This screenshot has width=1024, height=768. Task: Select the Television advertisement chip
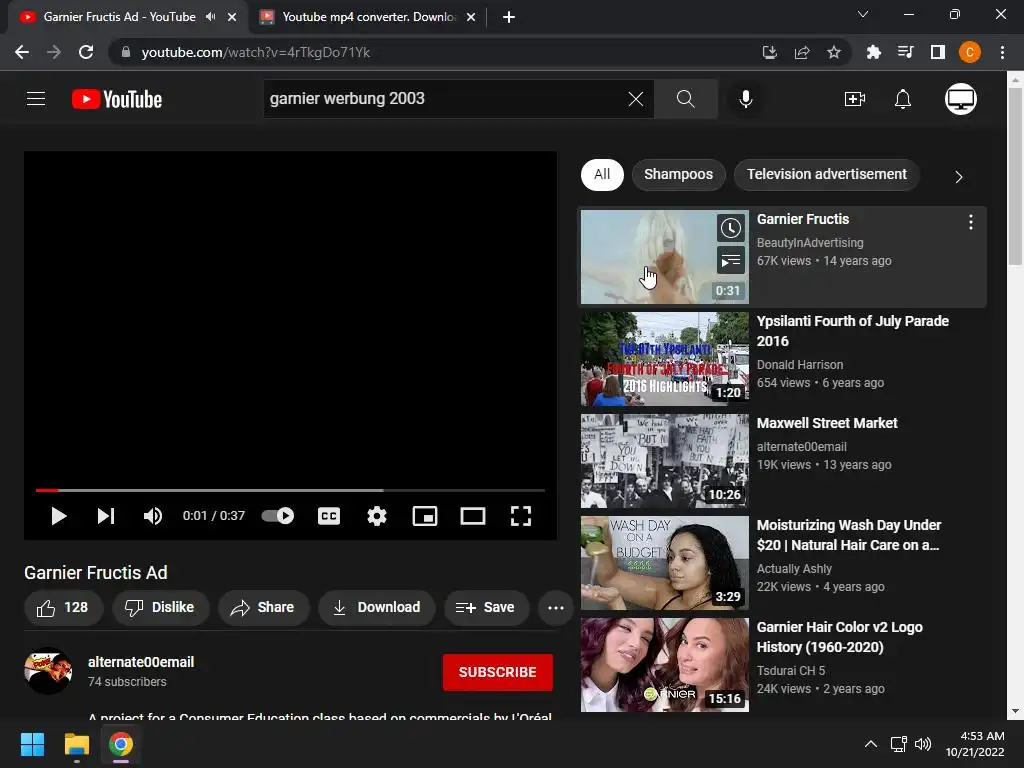tap(827, 174)
